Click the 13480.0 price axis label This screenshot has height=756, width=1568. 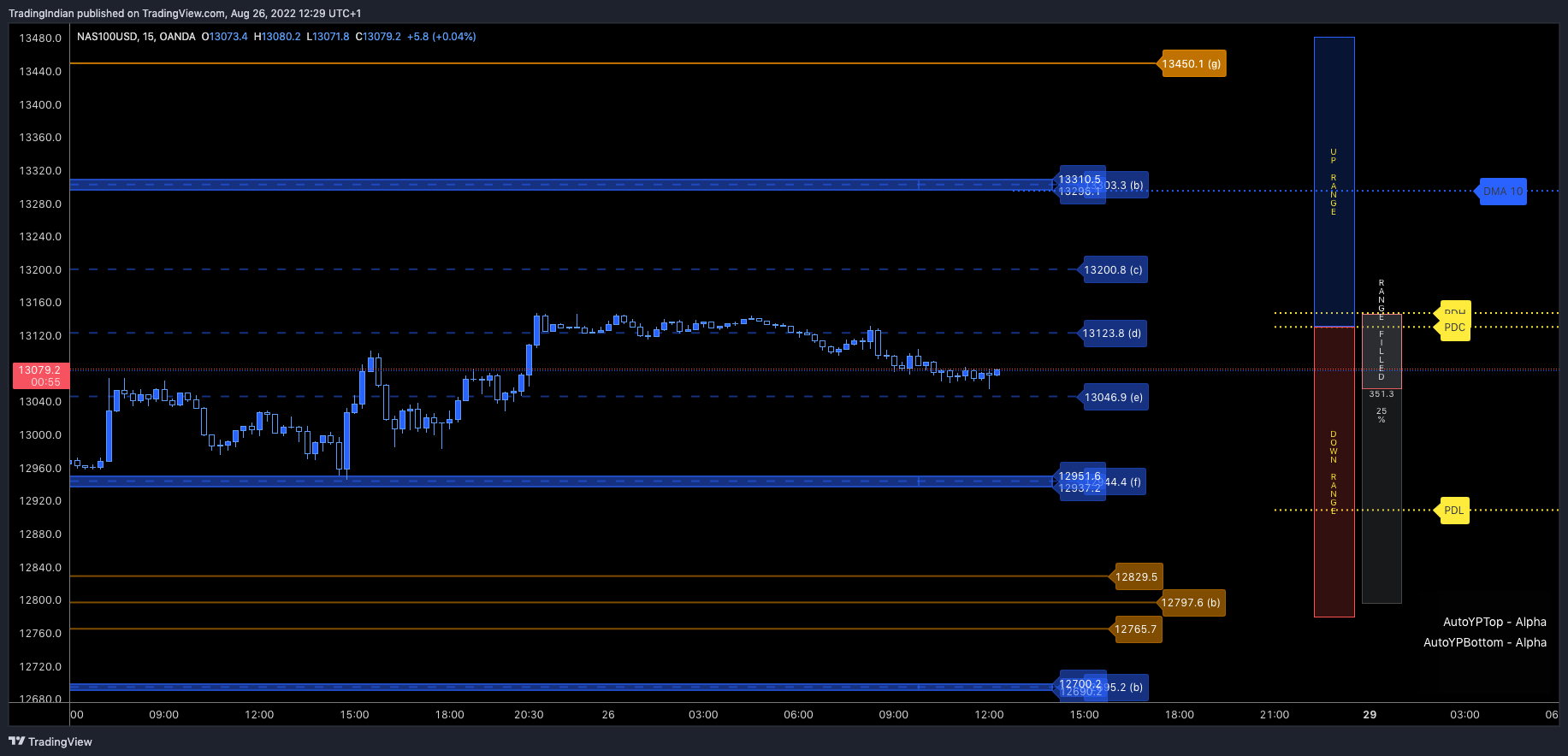[x=40, y=38]
